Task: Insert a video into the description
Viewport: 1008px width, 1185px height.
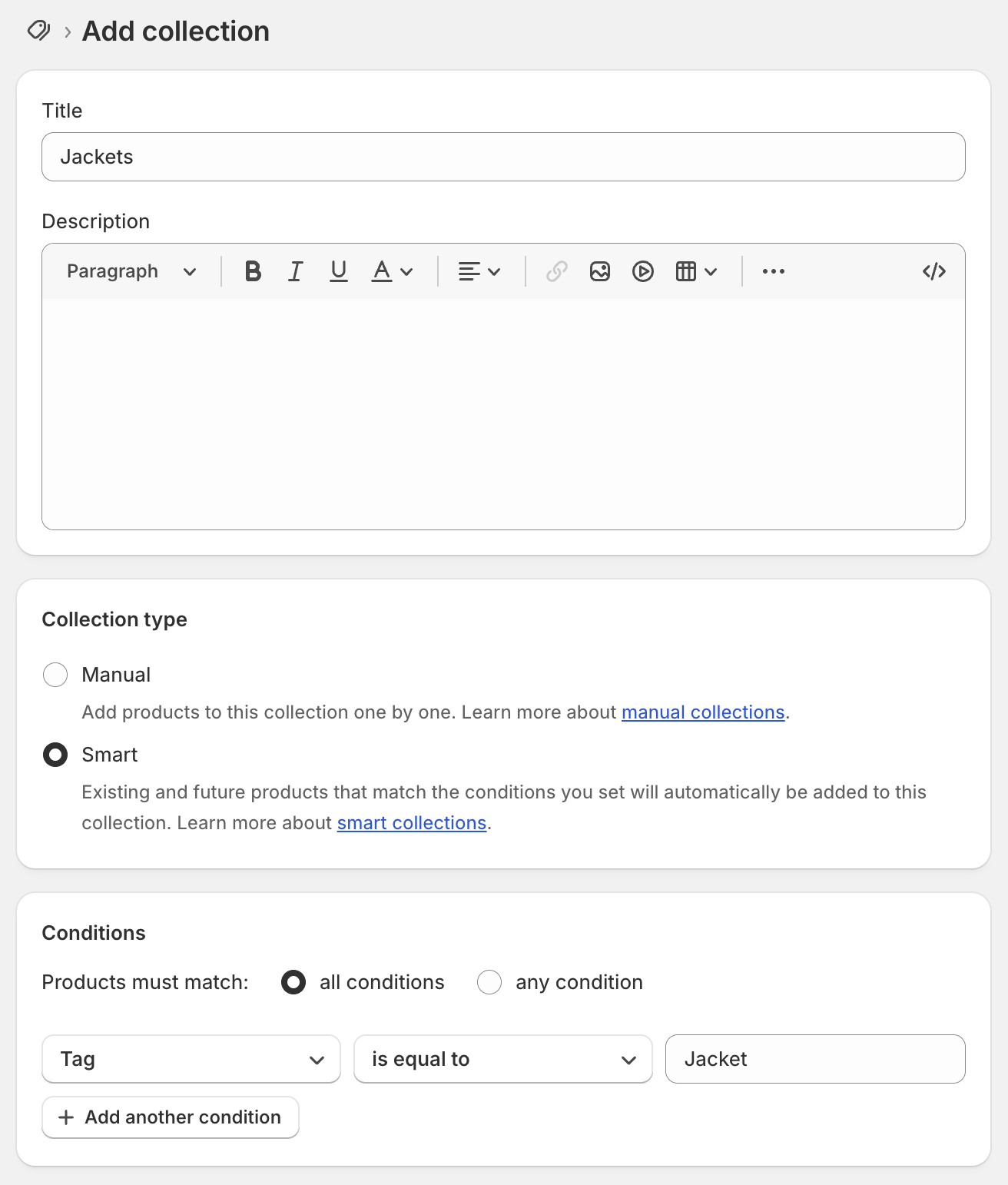Action: pos(643,271)
